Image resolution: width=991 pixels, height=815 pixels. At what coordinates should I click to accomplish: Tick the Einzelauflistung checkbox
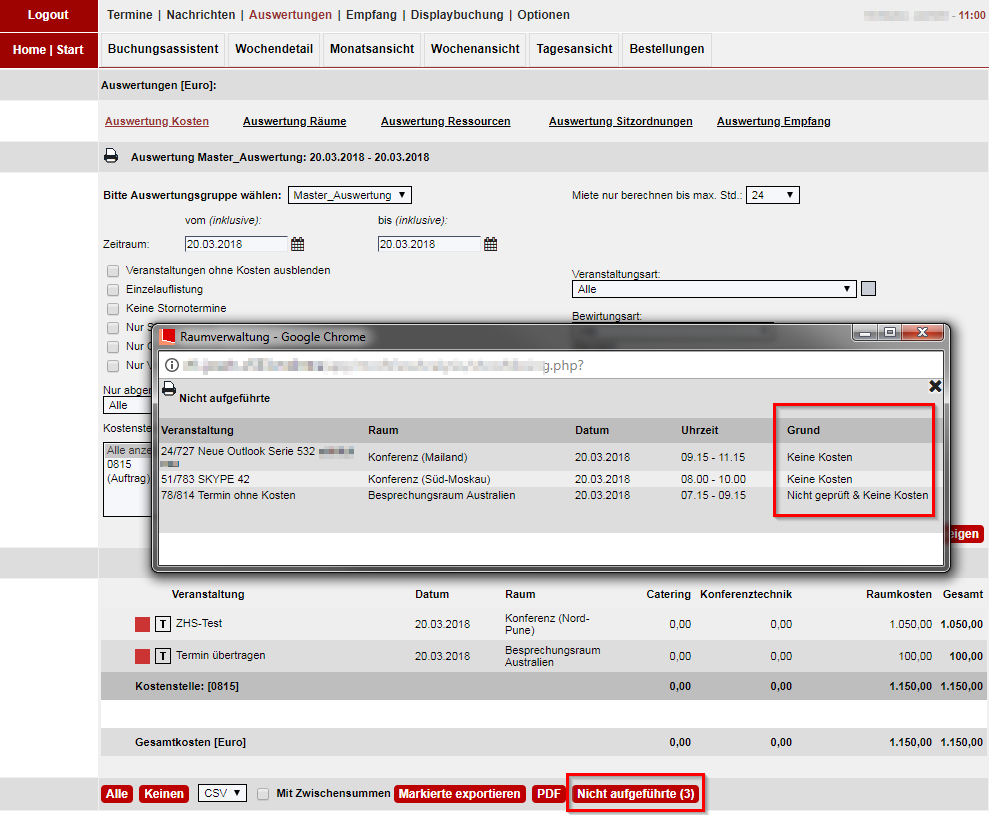(x=113, y=290)
